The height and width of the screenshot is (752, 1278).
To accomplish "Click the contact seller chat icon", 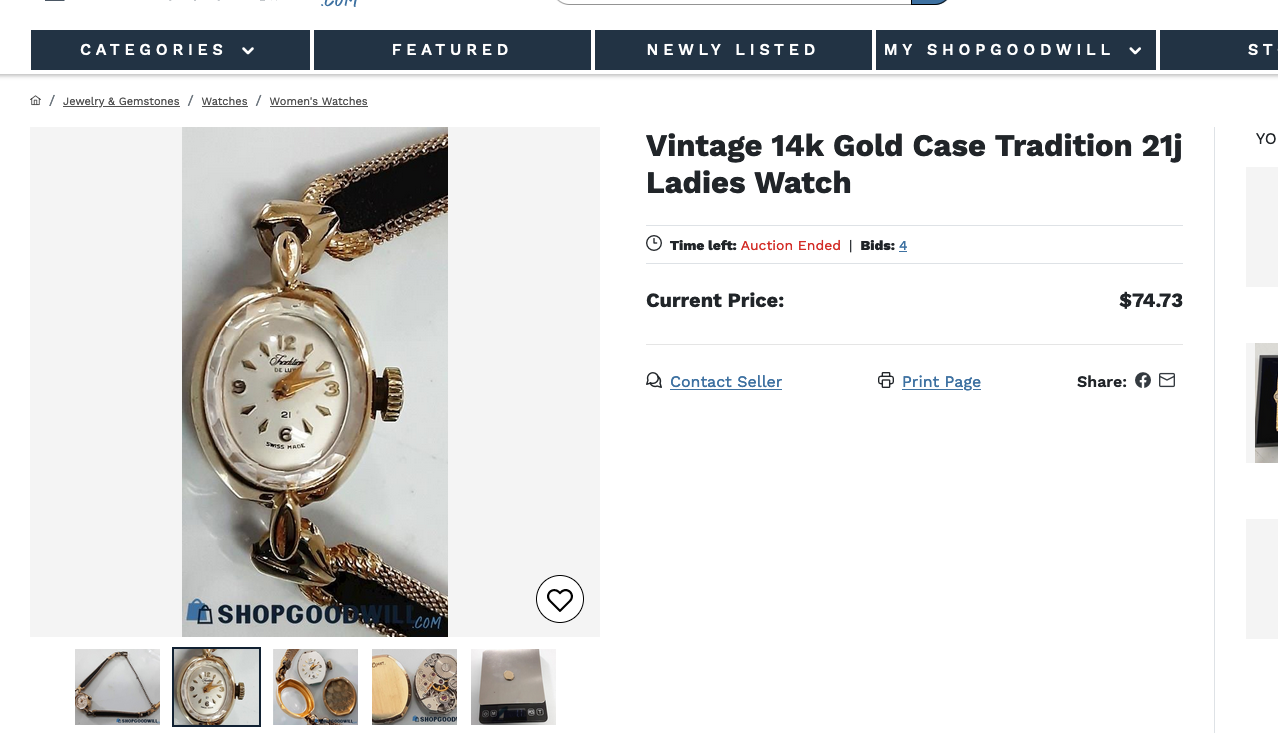I will pyautogui.click(x=654, y=380).
